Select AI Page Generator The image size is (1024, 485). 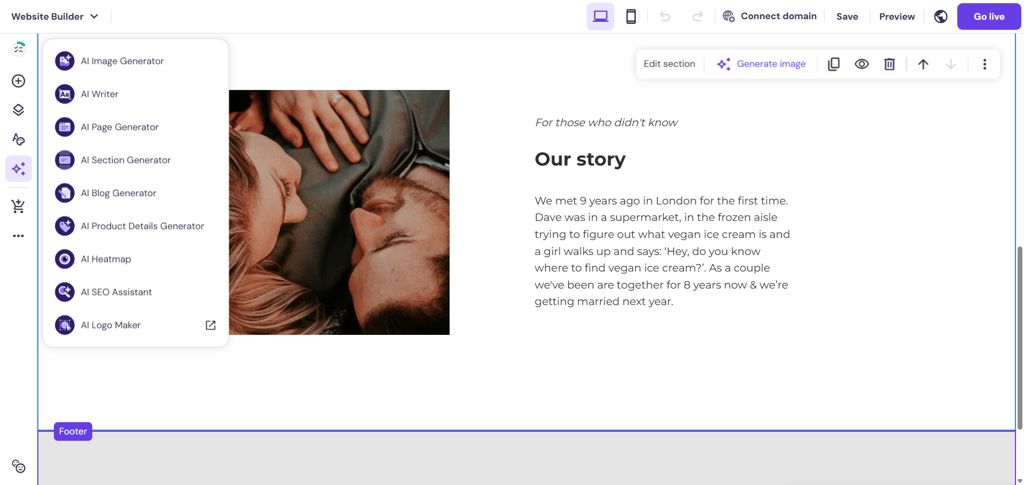[x=136, y=127]
